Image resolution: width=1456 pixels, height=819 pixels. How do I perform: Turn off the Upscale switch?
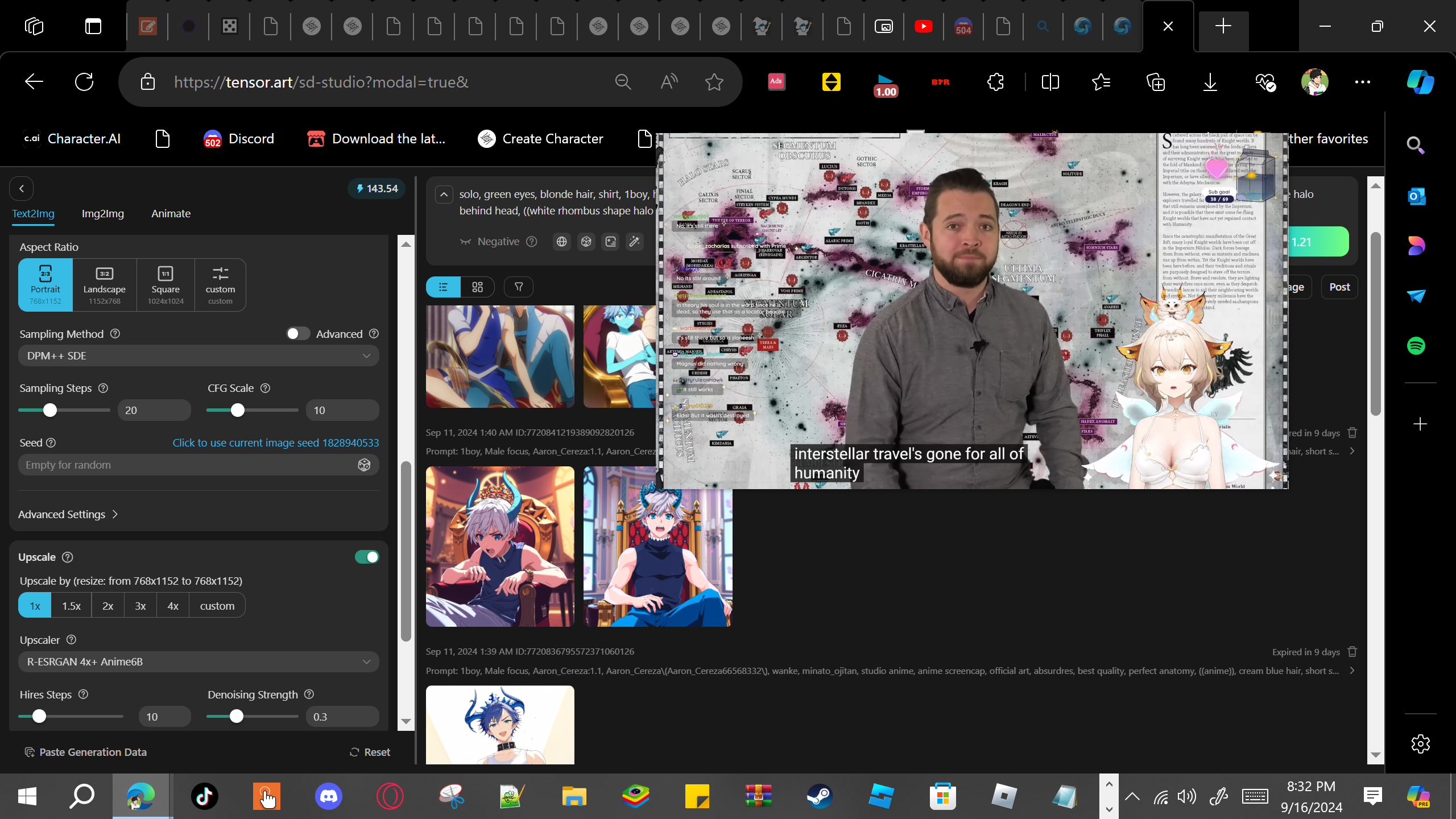click(367, 557)
